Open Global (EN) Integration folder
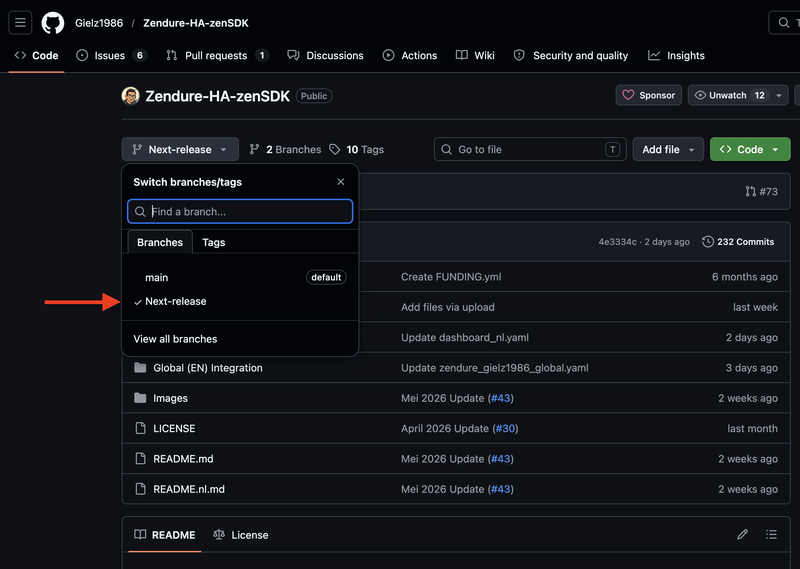The image size is (800, 569). pyautogui.click(x=208, y=368)
